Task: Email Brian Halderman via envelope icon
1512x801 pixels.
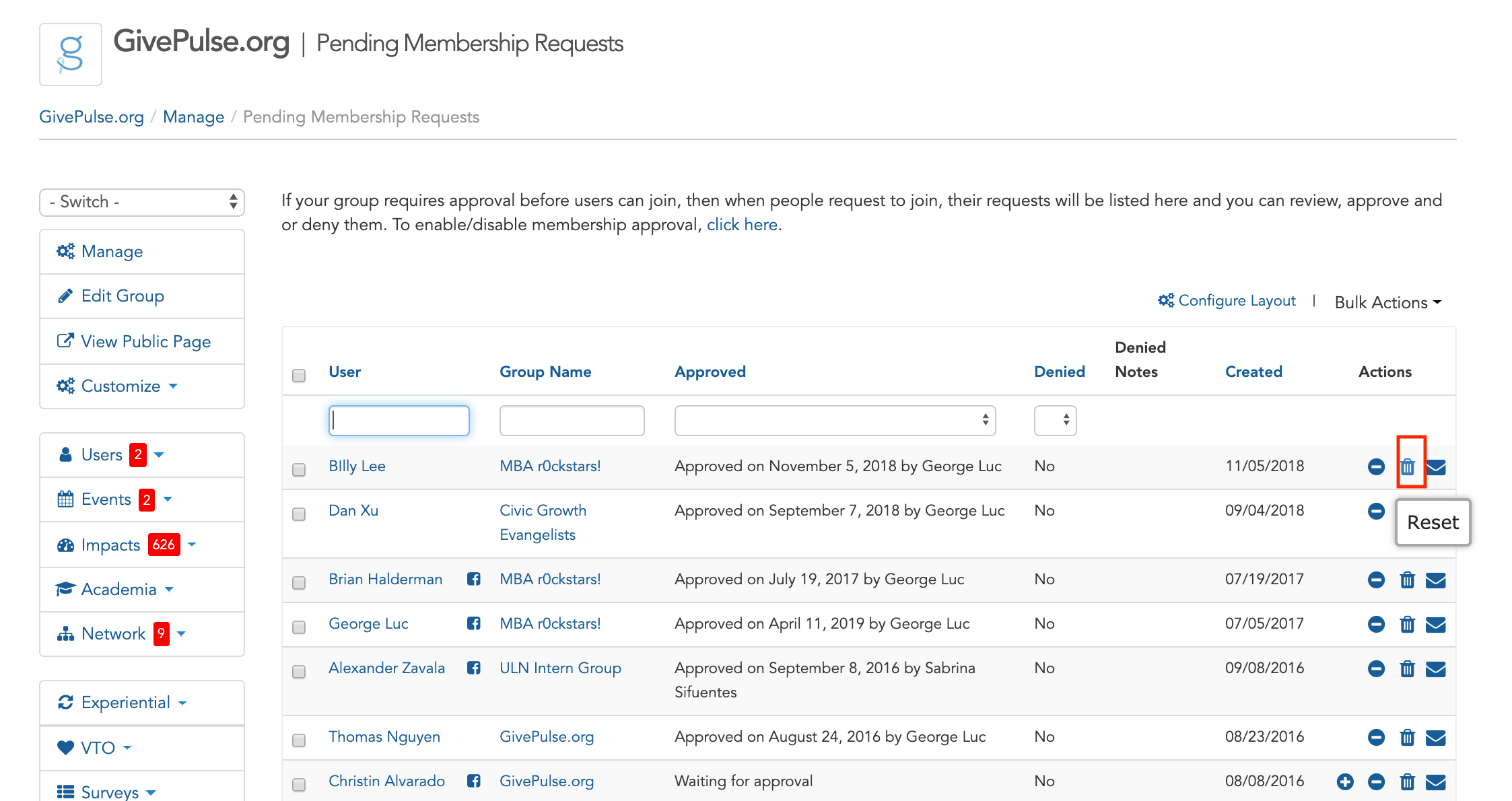Action: [1436, 580]
